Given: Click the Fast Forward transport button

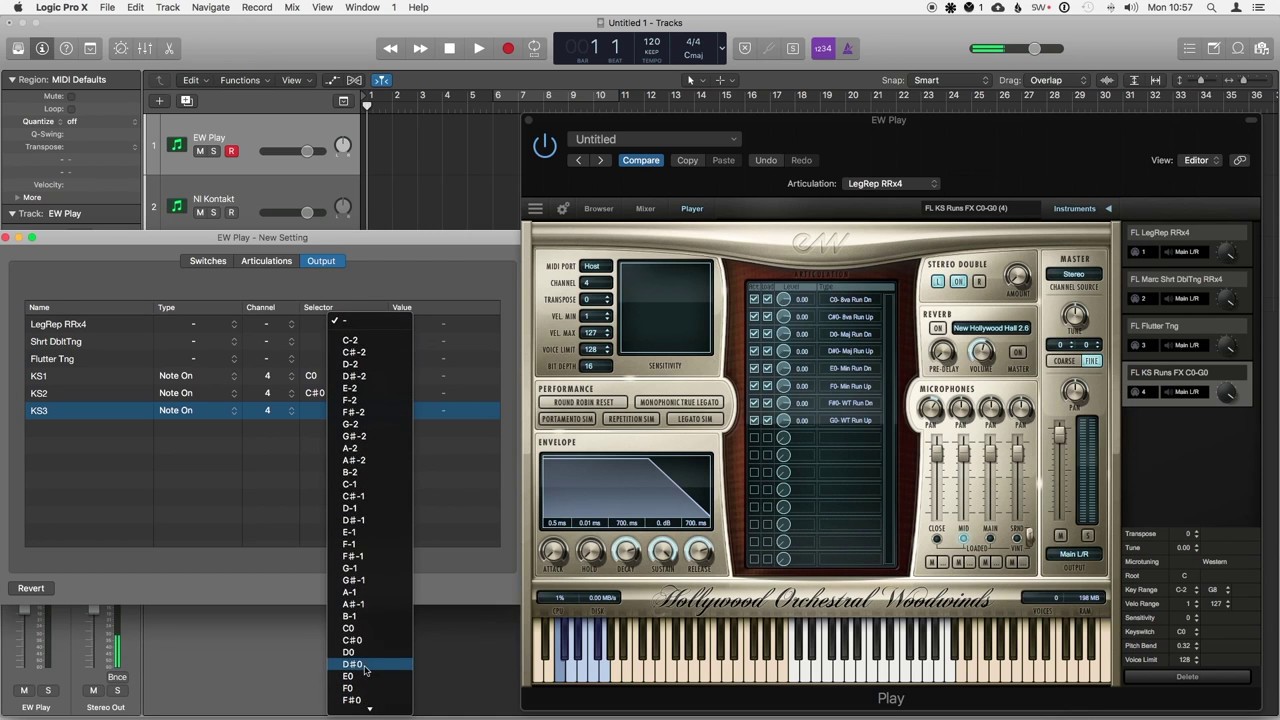Looking at the screenshot, I should click(x=420, y=48).
